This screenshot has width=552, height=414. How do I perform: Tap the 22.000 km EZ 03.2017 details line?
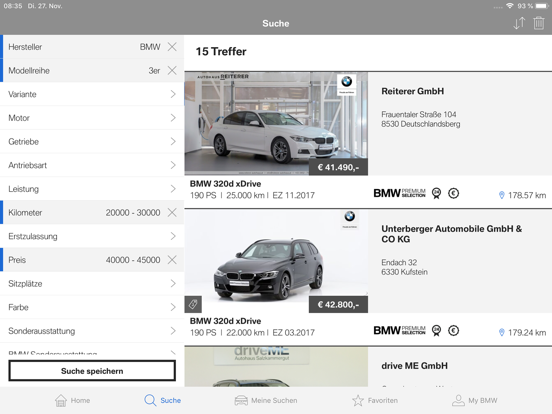[x=252, y=333]
